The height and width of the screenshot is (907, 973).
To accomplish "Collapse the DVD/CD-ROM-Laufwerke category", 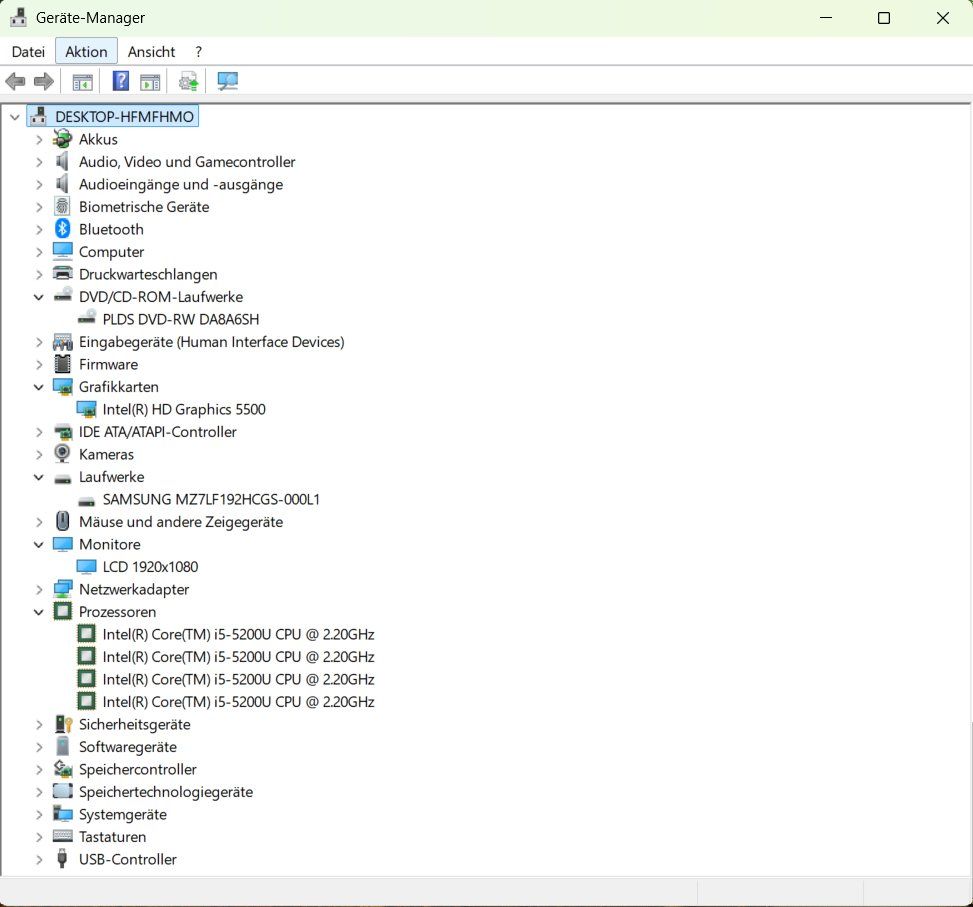I will pyautogui.click(x=38, y=297).
